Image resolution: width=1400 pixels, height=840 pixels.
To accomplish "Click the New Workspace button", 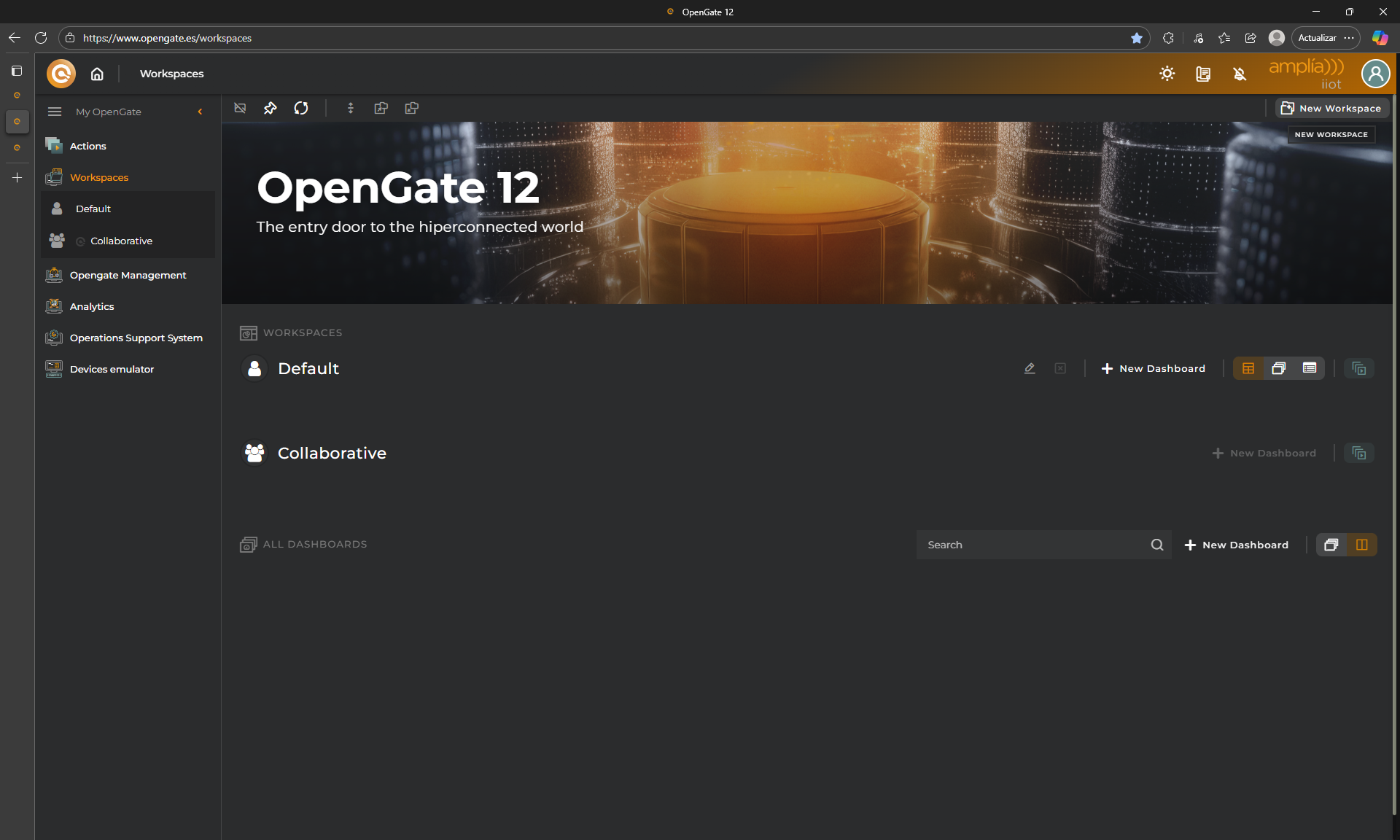I will 1331,108.
